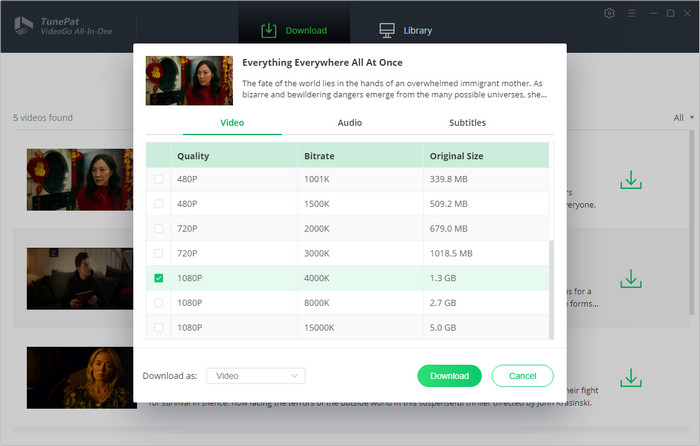Image resolution: width=700 pixels, height=446 pixels.
Task: Open the Download section at top
Action: click(x=293, y=30)
